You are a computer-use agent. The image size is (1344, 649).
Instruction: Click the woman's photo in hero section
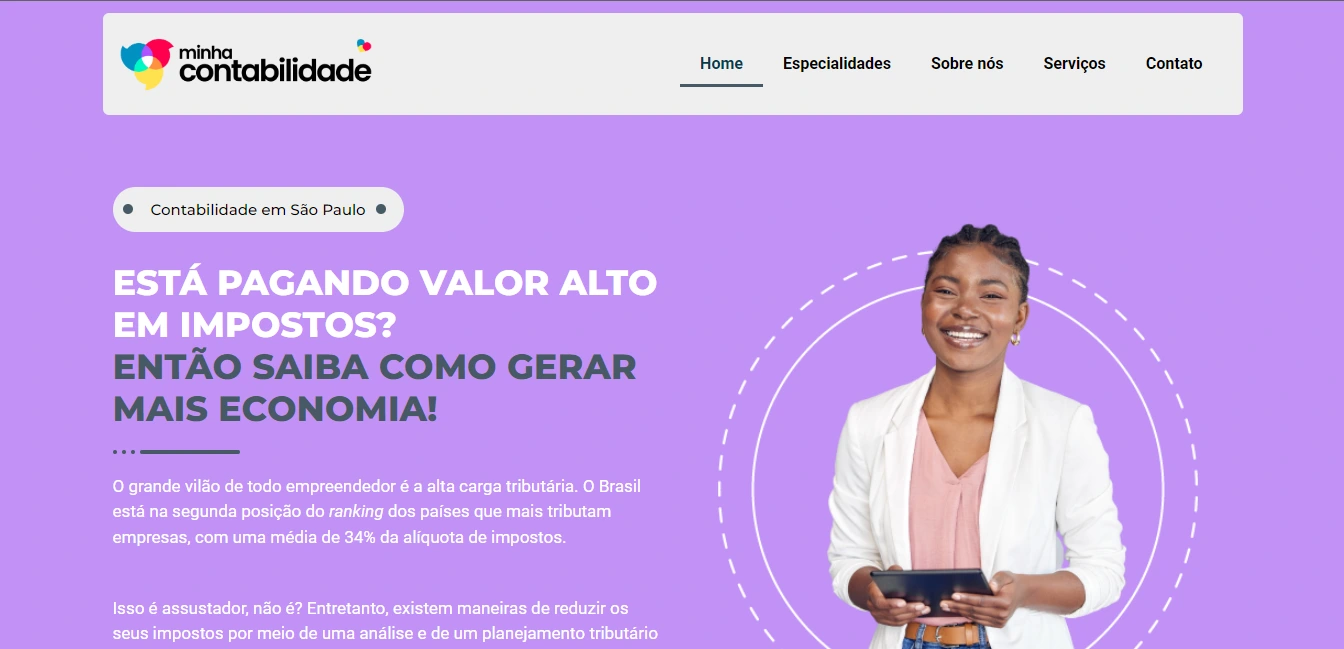click(x=960, y=437)
